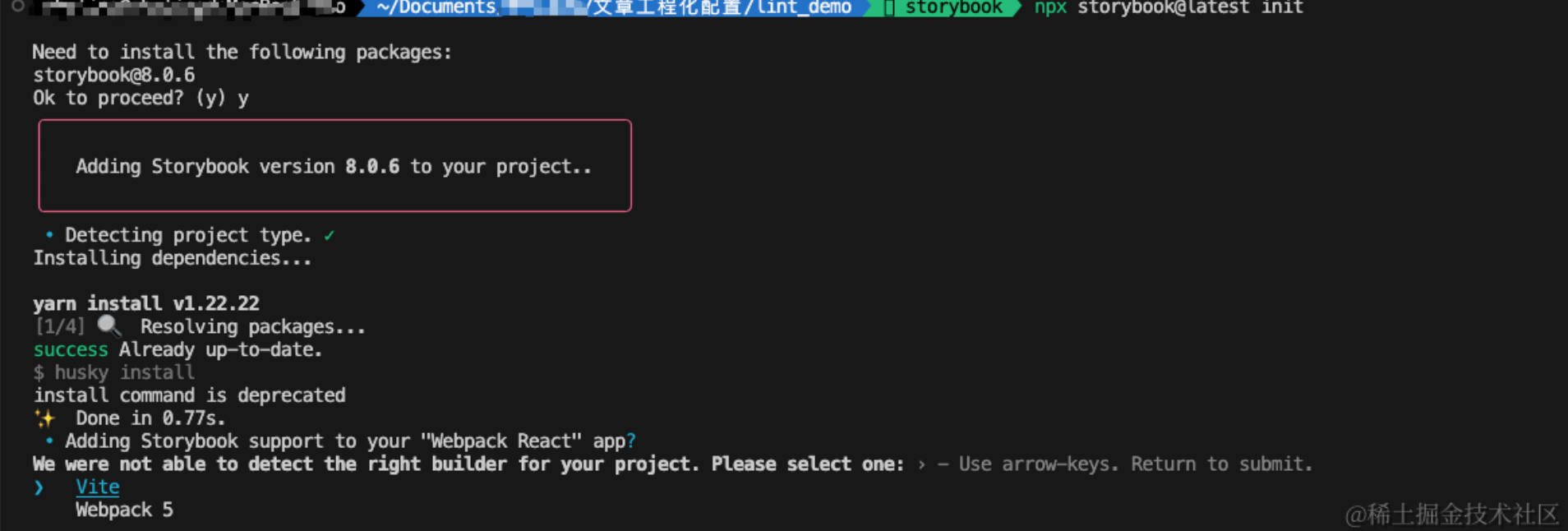The image size is (1568, 531).
Task: Click the ~/Documents path prompt segment
Action: click(613, 8)
